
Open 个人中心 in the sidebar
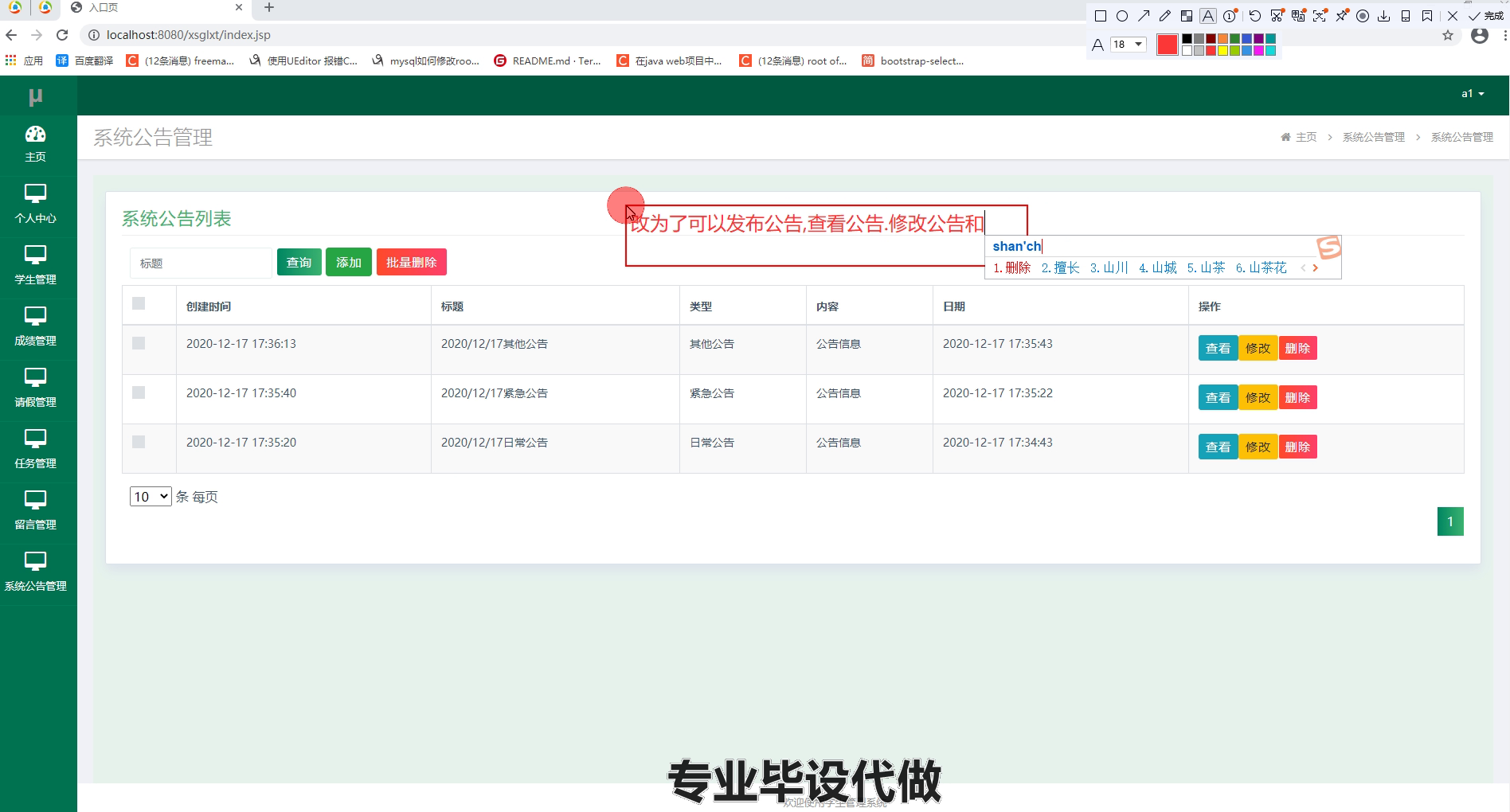pyautogui.click(x=36, y=205)
